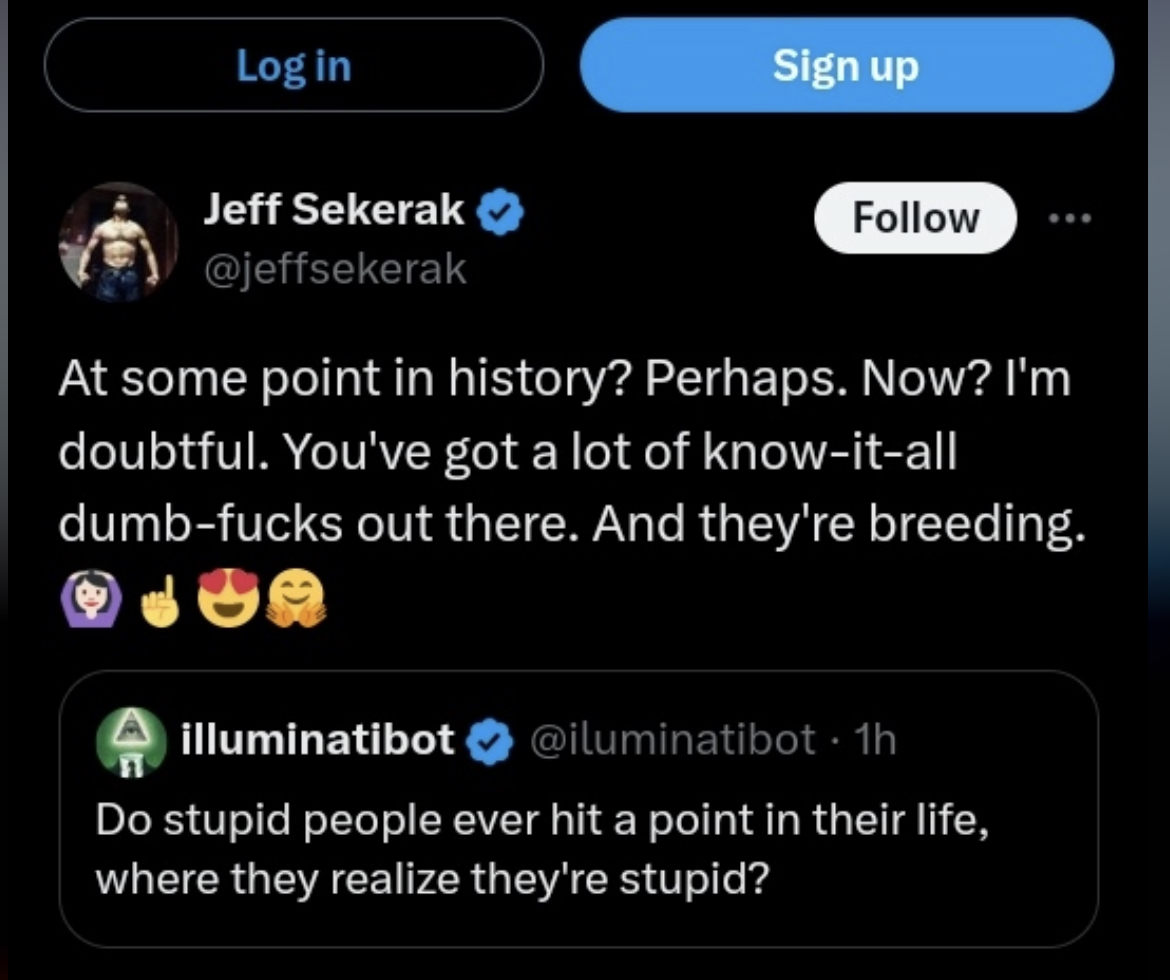Click the Jeff Sekerak display name
Viewport: 1170px width, 980px height.
point(335,211)
